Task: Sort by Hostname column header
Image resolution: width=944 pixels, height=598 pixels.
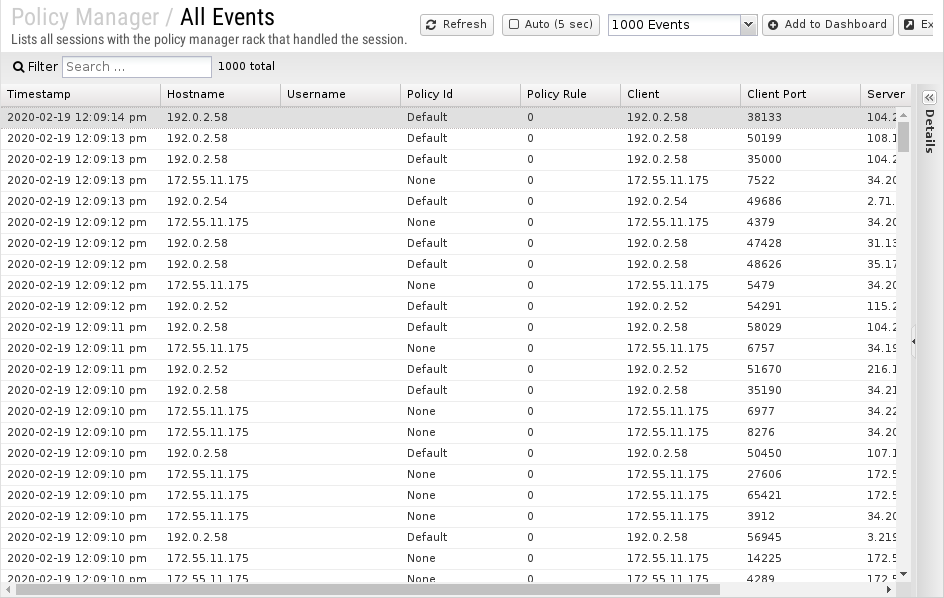Action: point(220,95)
